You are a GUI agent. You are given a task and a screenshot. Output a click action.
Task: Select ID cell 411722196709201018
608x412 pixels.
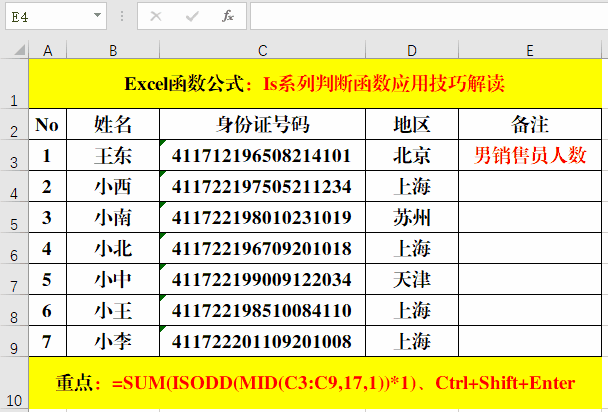pos(263,248)
